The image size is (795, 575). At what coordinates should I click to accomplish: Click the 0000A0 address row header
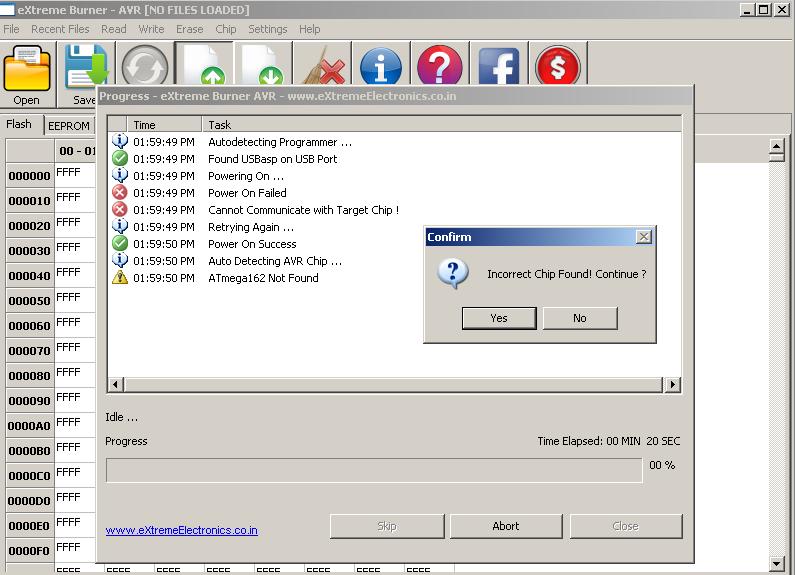tap(29, 426)
